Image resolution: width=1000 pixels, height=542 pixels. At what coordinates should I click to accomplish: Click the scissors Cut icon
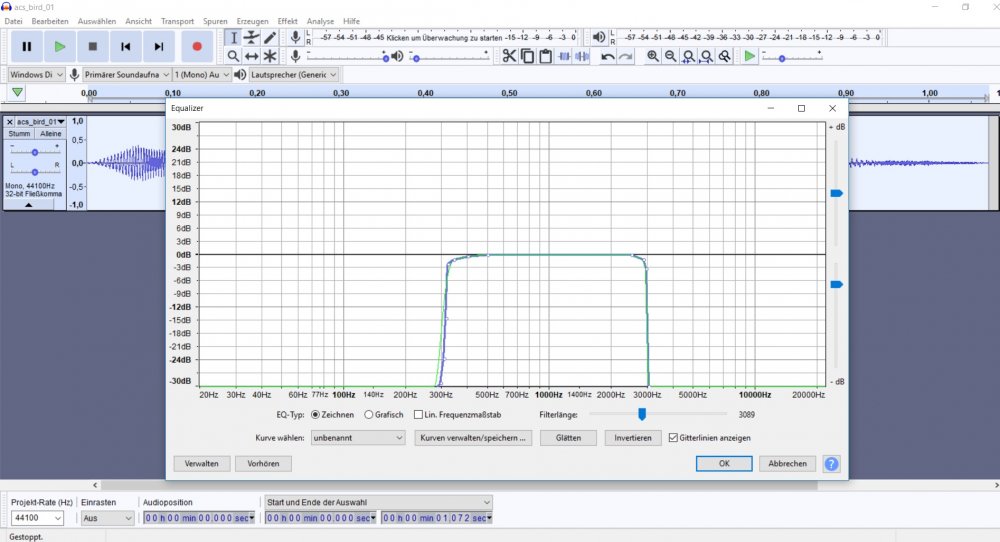pyautogui.click(x=509, y=56)
